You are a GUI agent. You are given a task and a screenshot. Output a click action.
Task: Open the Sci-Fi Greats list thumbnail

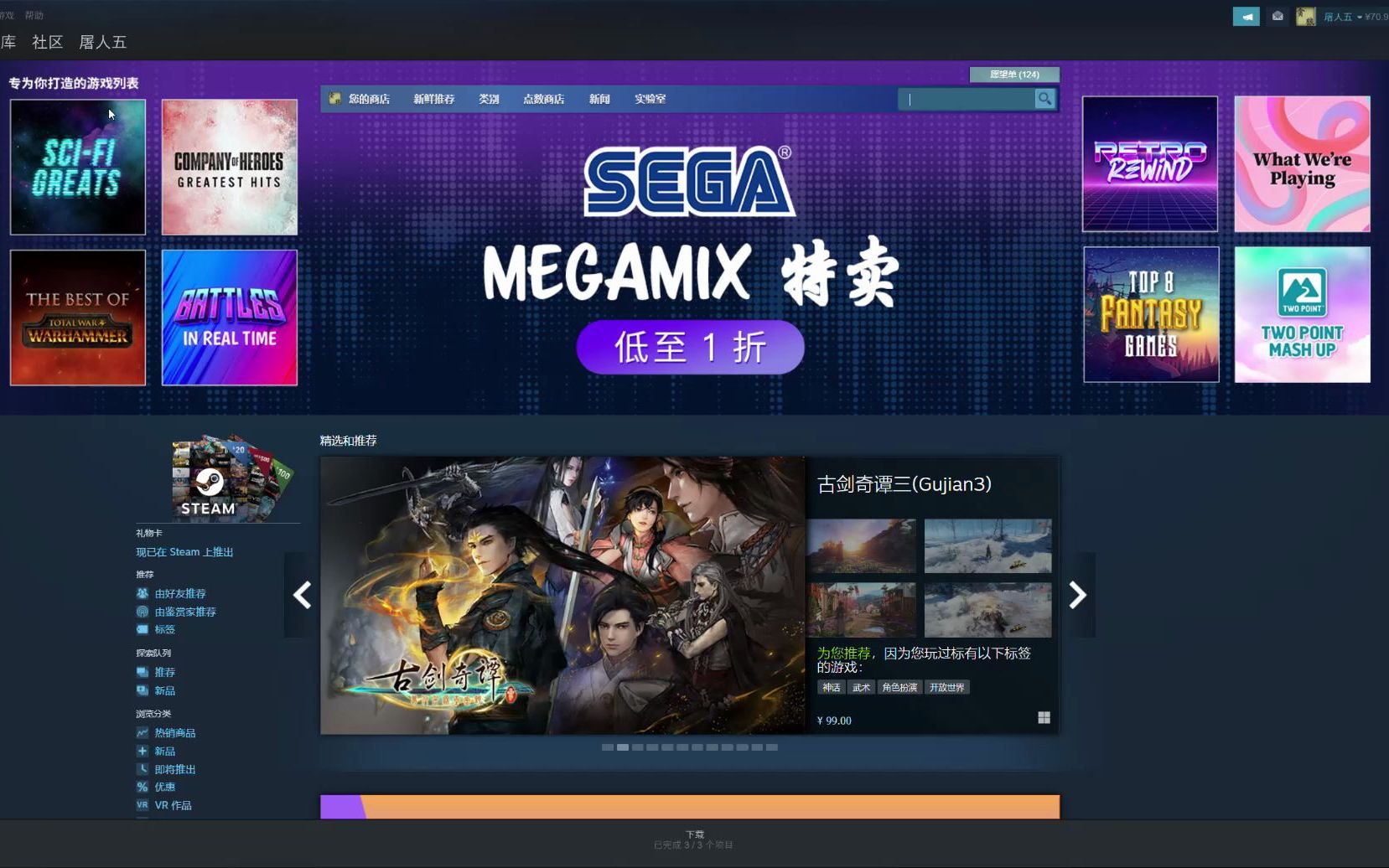78,167
